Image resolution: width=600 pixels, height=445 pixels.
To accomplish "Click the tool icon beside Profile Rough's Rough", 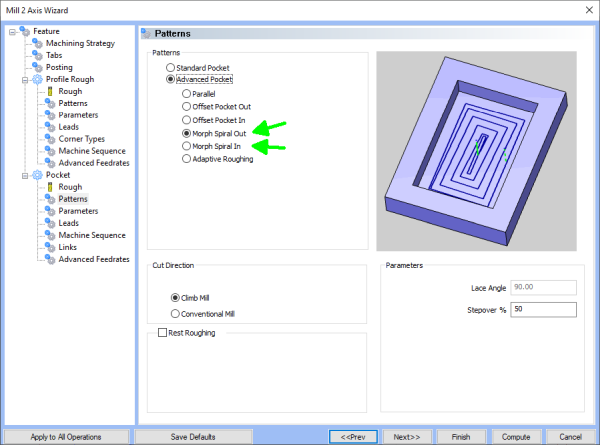I will point(50,91).
